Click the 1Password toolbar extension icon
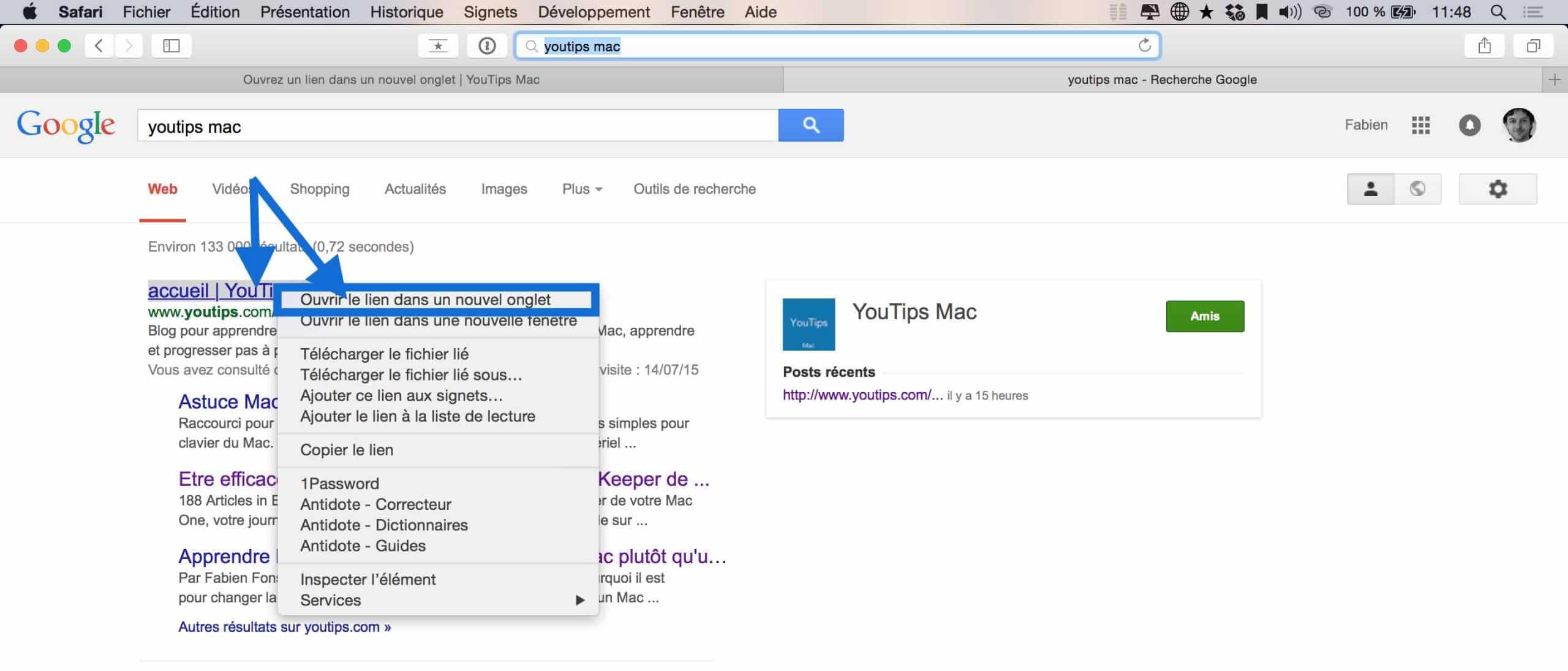1568x671 pixels. point(487,45)
